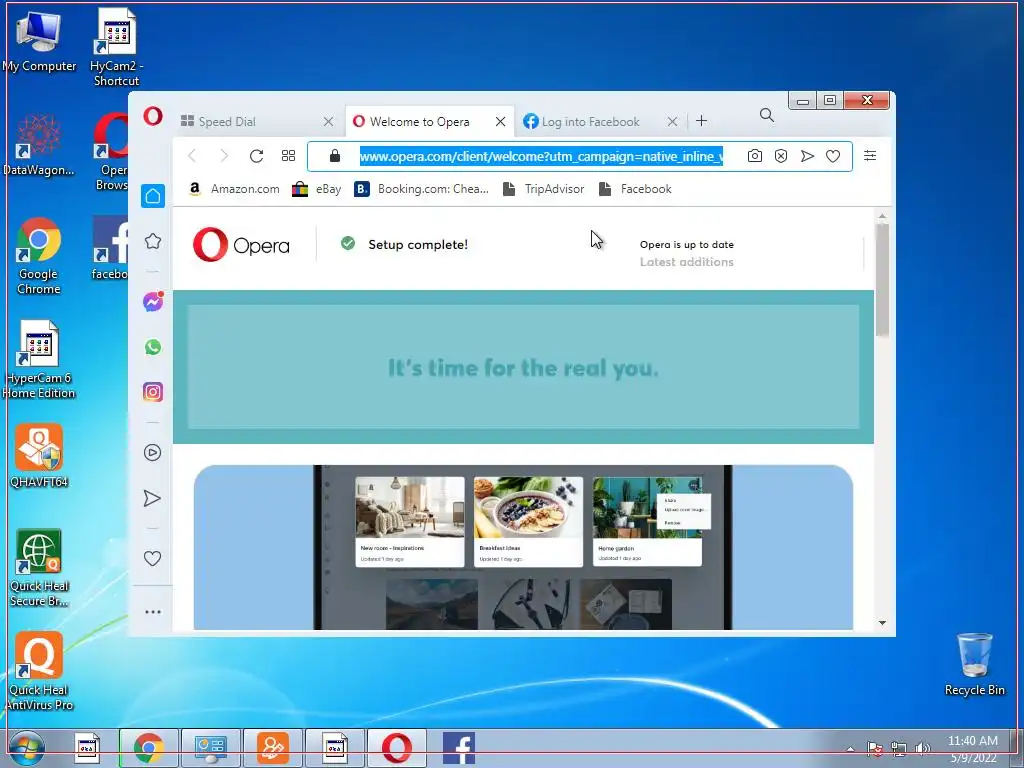1024x768 pixels.
Task: Select Quick Heal AntiVirus Pro icon
Action: (x=39, y=671)
